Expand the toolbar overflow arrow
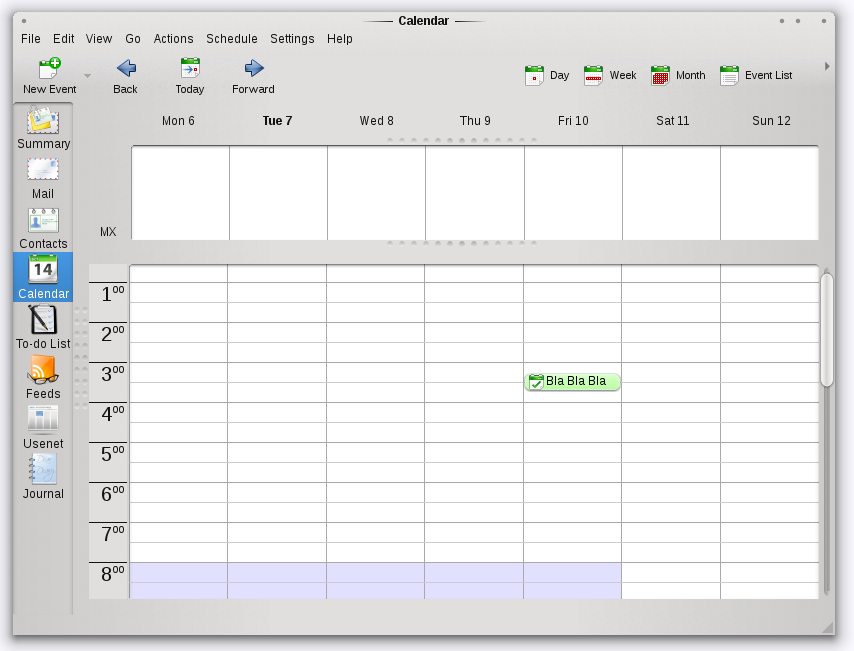The image size is (854, 651). 827,66
